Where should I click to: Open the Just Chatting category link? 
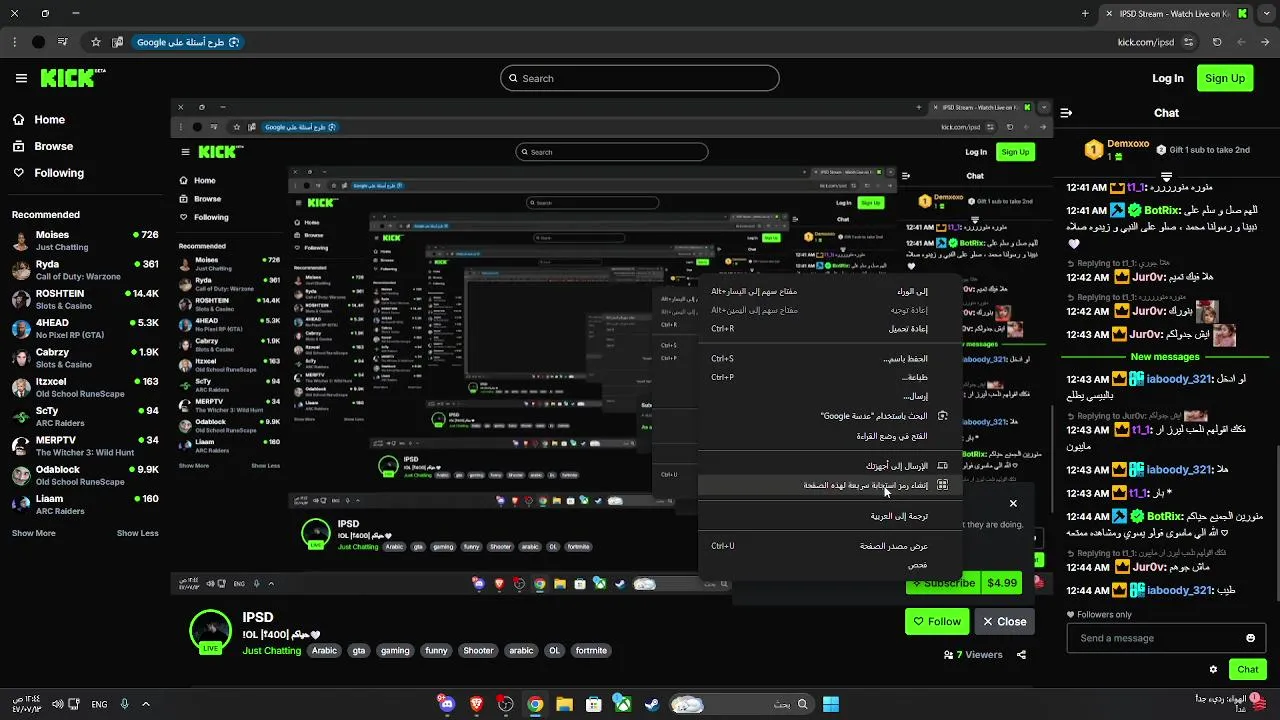(271, 650)
